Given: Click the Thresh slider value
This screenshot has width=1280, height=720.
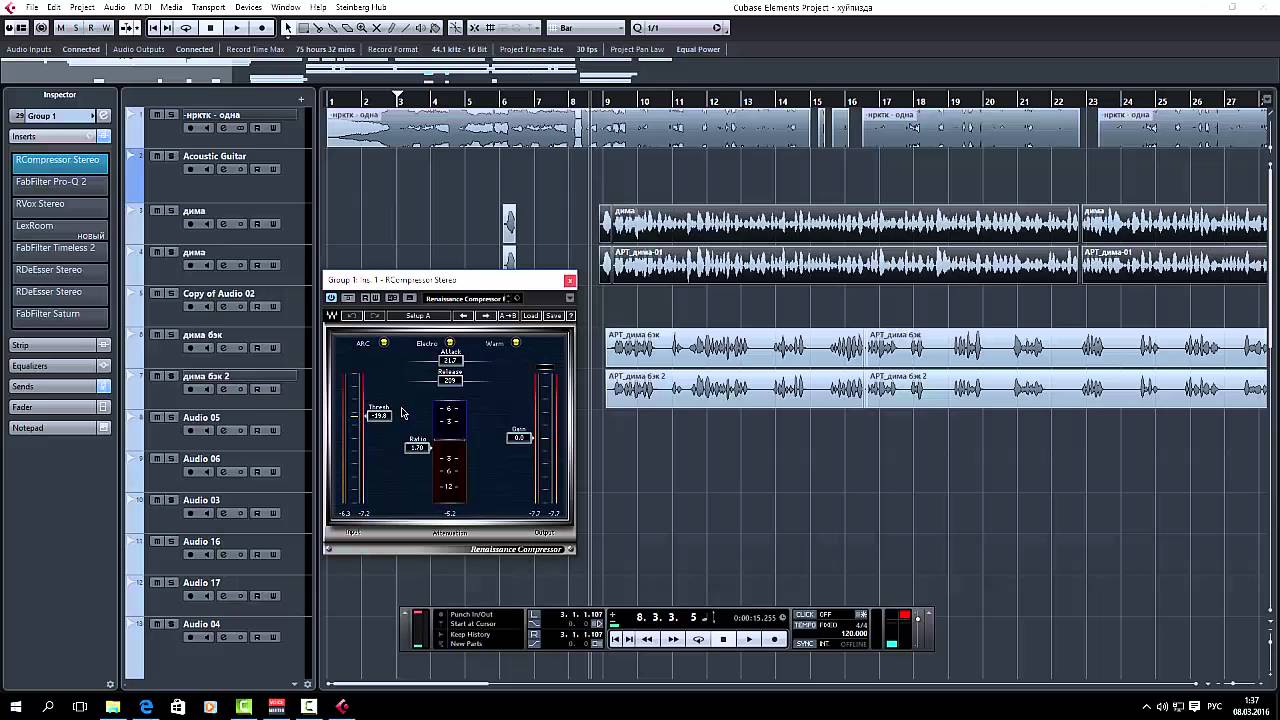Looking at the screenshot, I should tap(379, 416).
